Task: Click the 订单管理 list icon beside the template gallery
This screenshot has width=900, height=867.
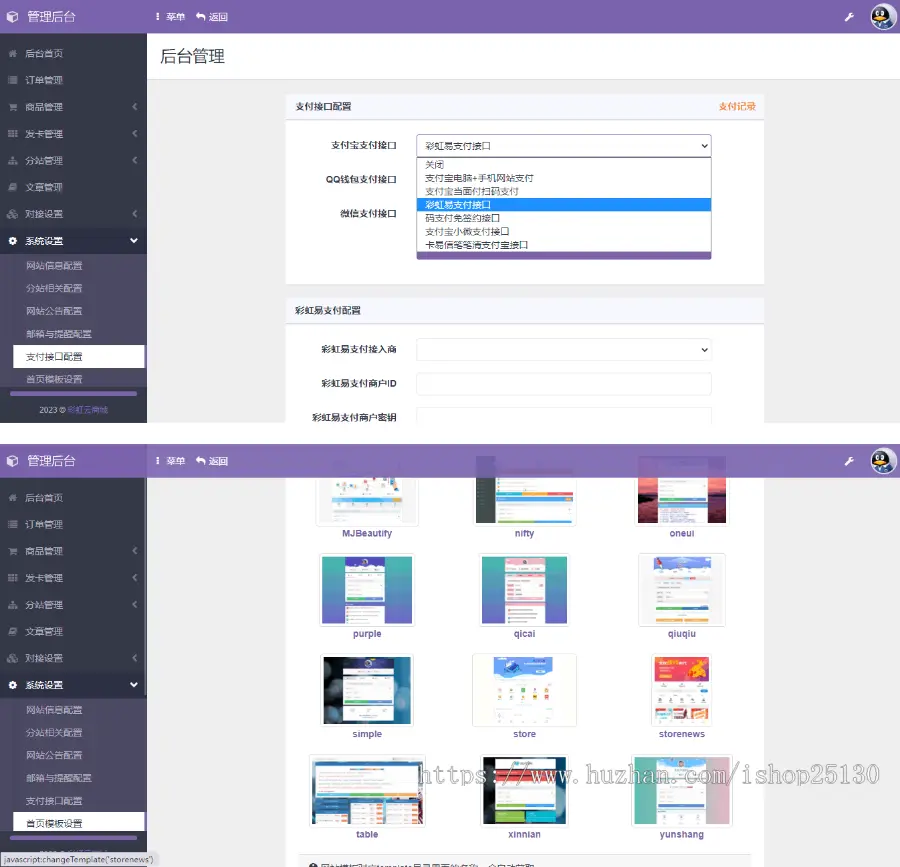Action: [13, 524]
